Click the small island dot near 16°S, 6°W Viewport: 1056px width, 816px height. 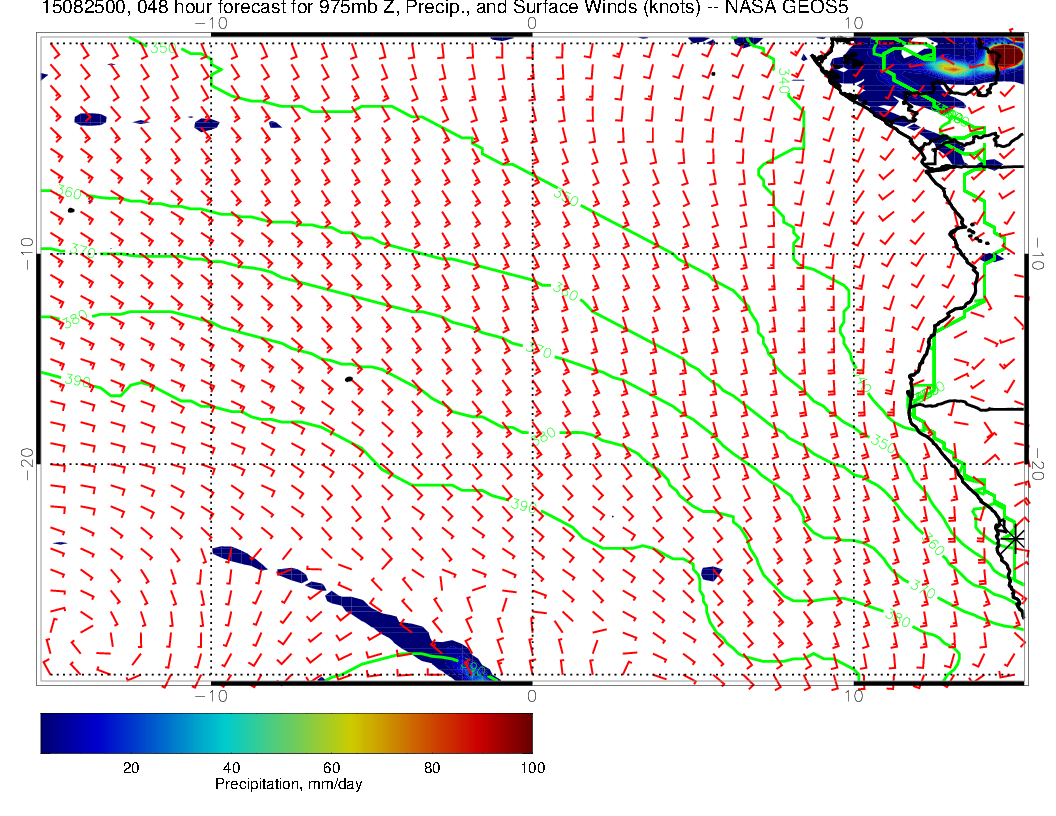point(348,379)
